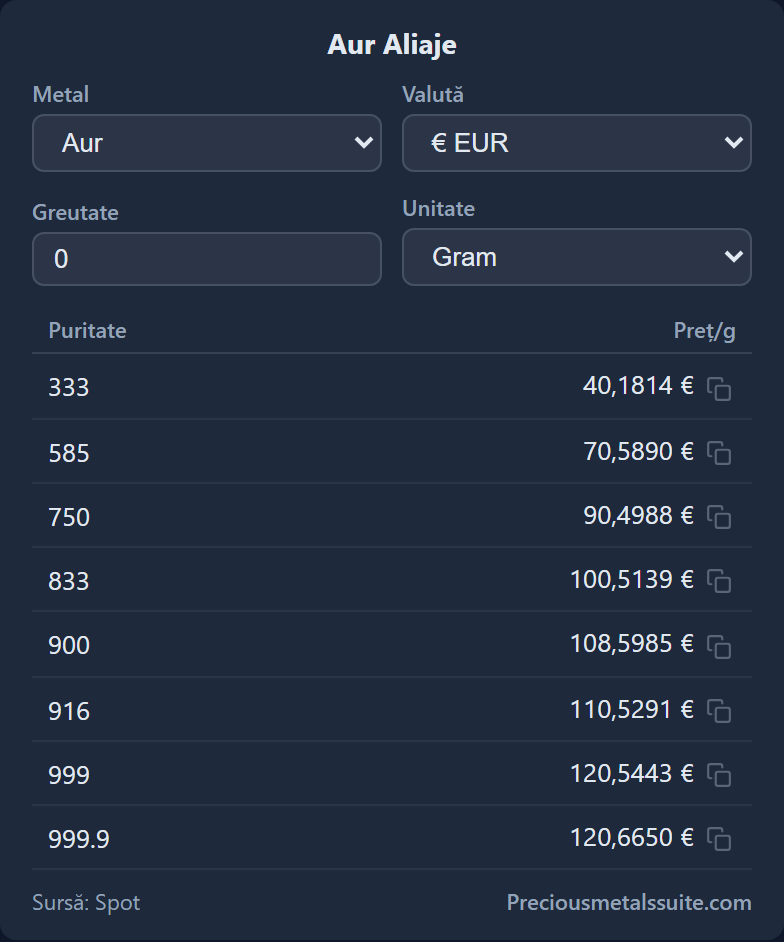Copy the 999.9 purity price
Image resolution: width=784 pixels, height=942 pixels.
click(x=719, y=839)
